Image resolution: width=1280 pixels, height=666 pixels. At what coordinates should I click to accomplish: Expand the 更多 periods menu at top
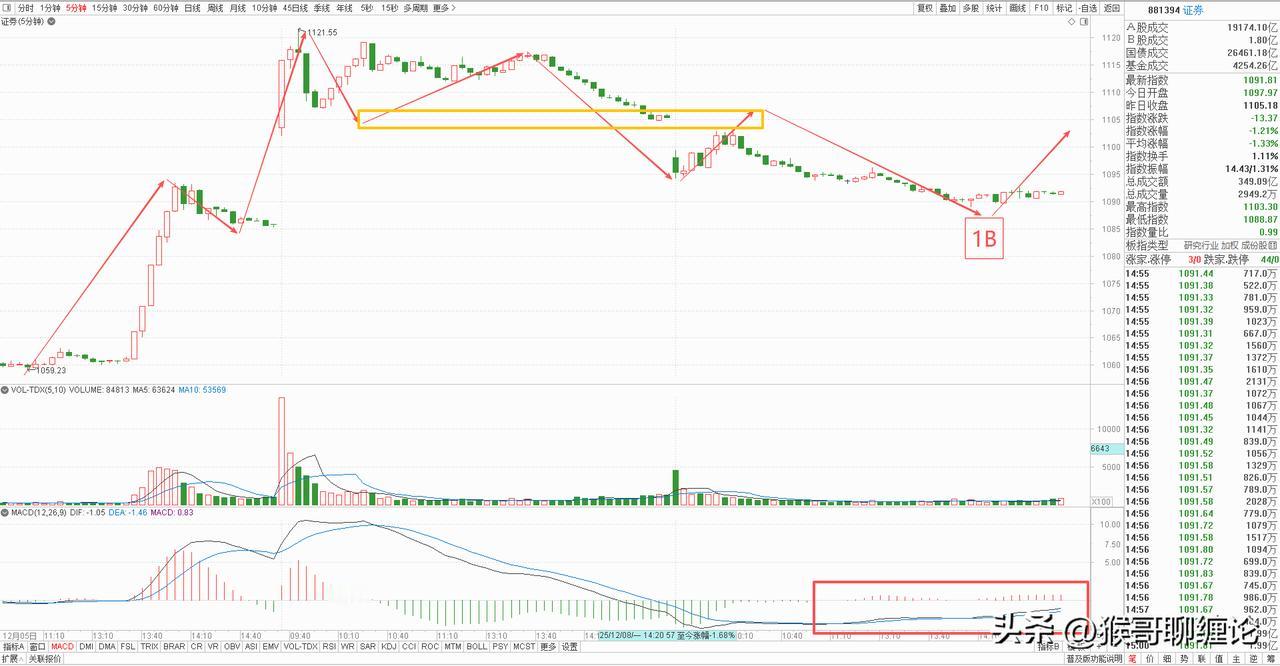coord(444,7)
